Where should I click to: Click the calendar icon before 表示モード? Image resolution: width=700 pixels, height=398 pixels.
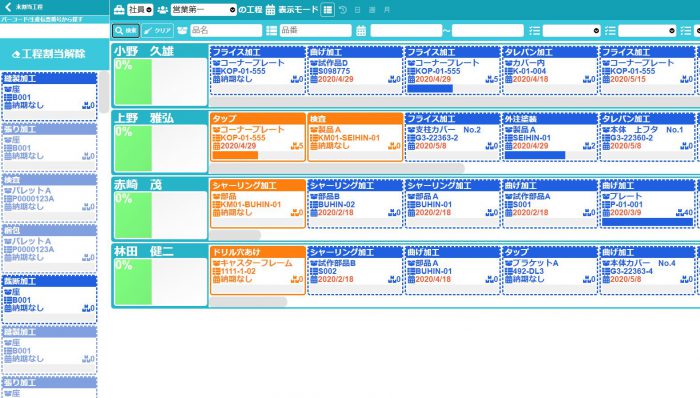(x=271, y=10)
